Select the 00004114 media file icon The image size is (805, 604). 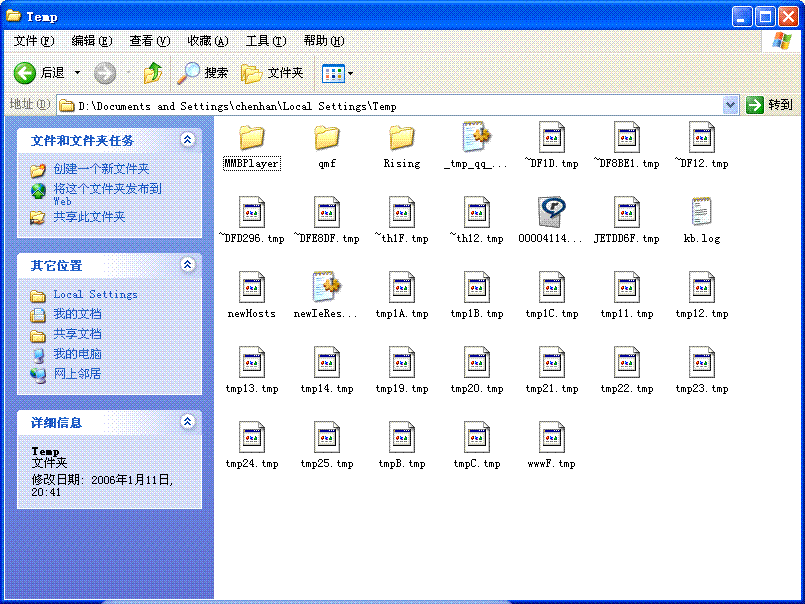pos(551,213)
